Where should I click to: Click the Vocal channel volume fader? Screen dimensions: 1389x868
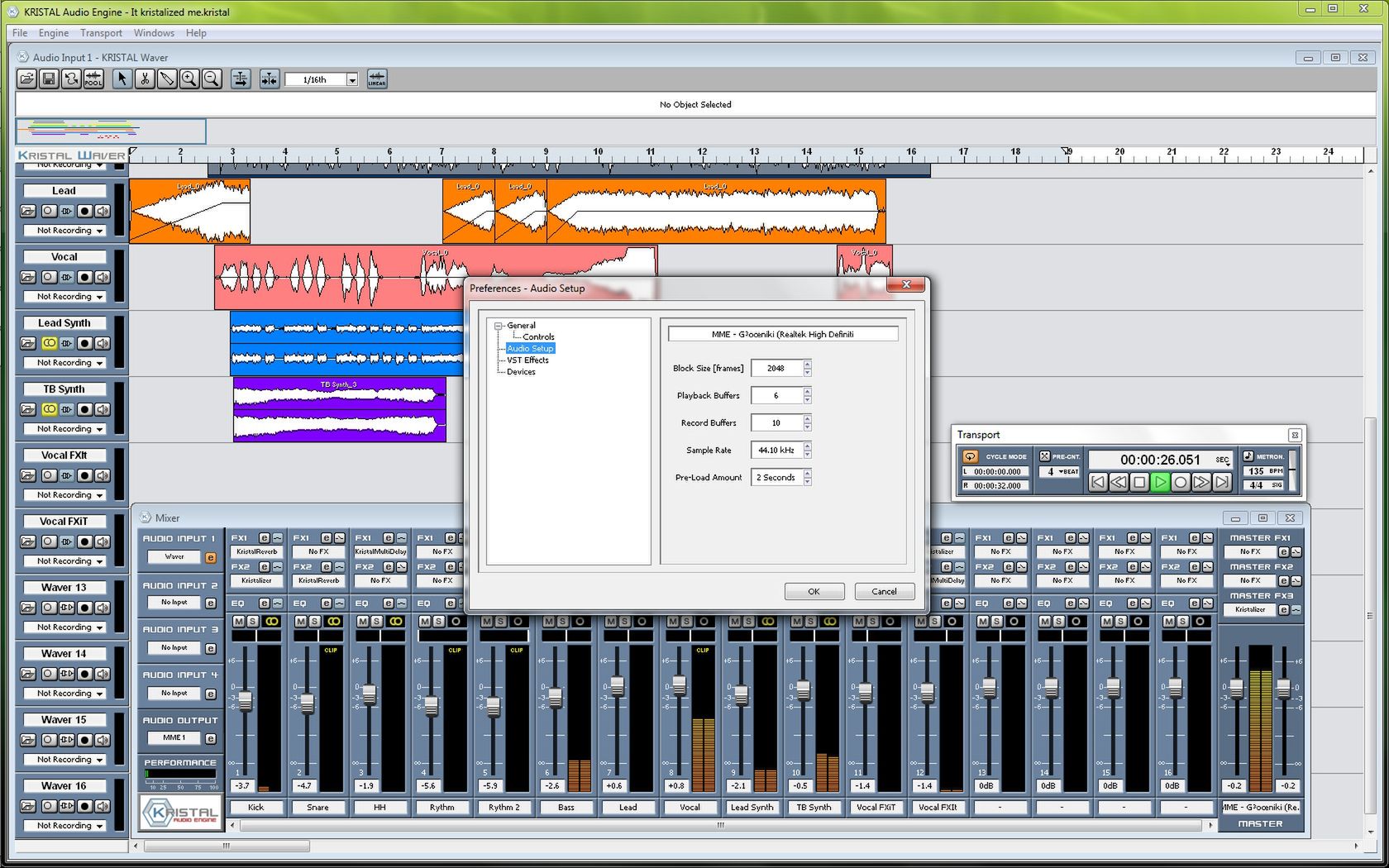679,684
